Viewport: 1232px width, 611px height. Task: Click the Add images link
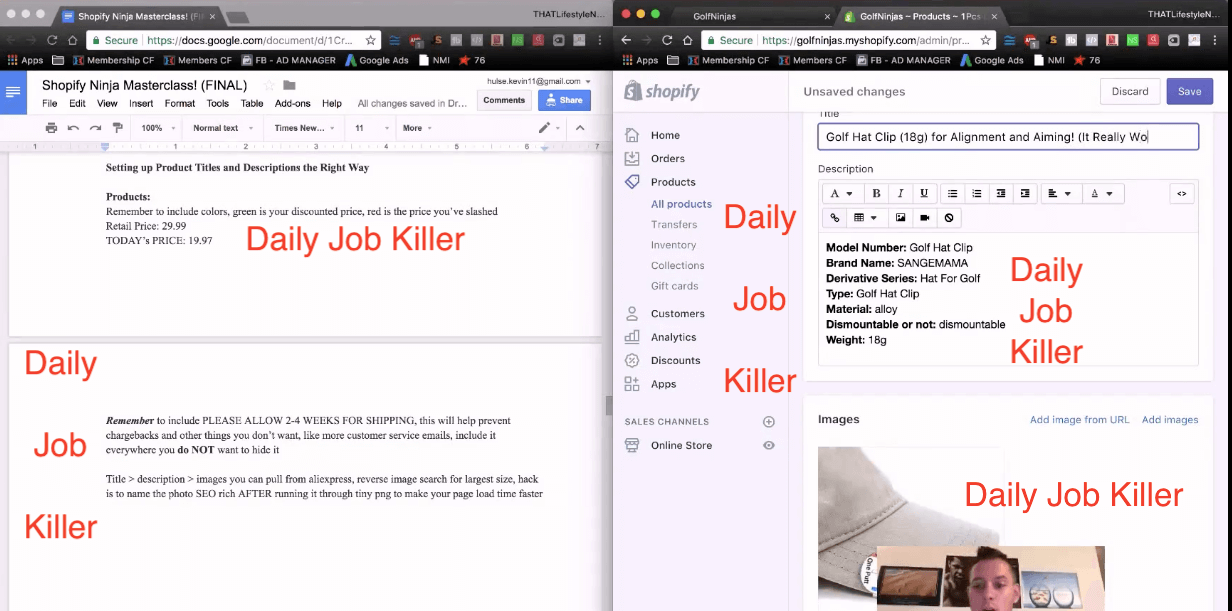tap(1170, 419)
